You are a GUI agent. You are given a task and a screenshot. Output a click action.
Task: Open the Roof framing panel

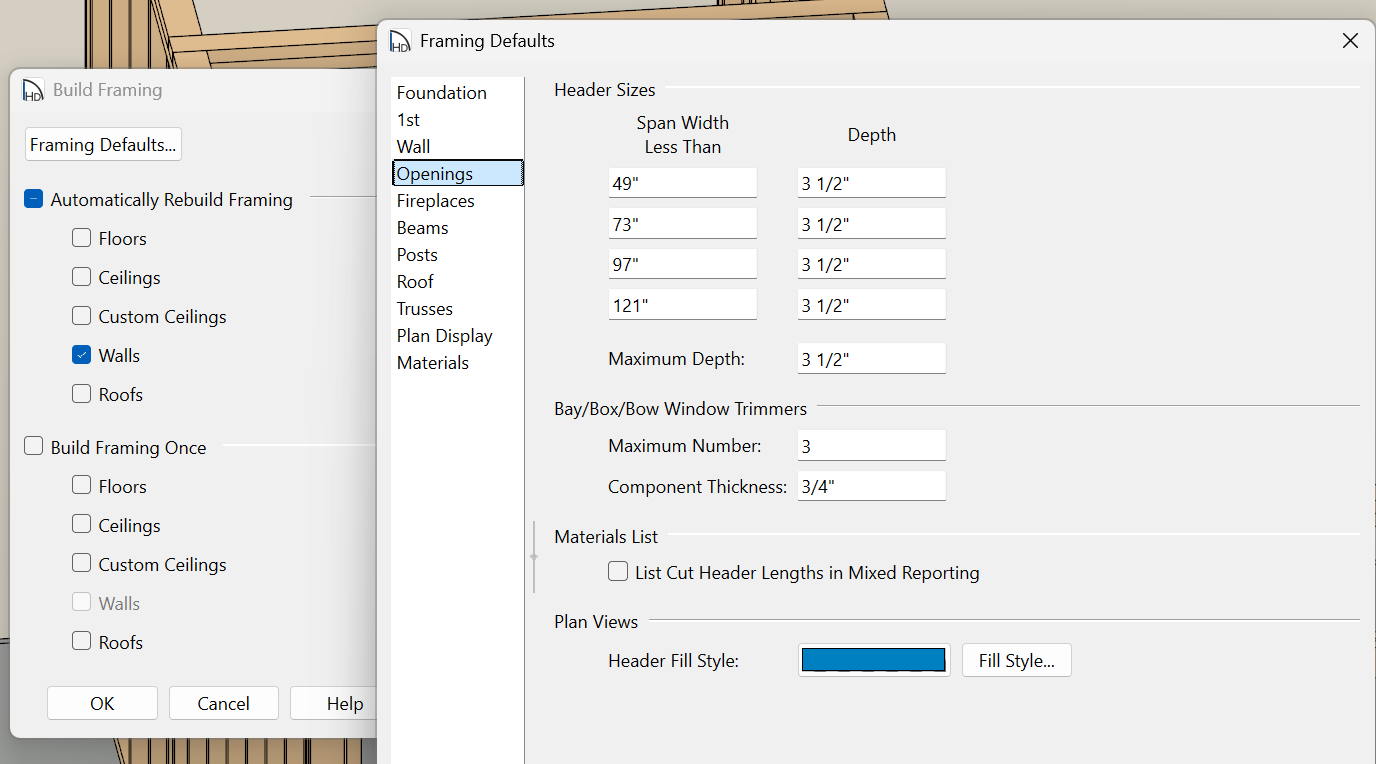tap(415, 282)
